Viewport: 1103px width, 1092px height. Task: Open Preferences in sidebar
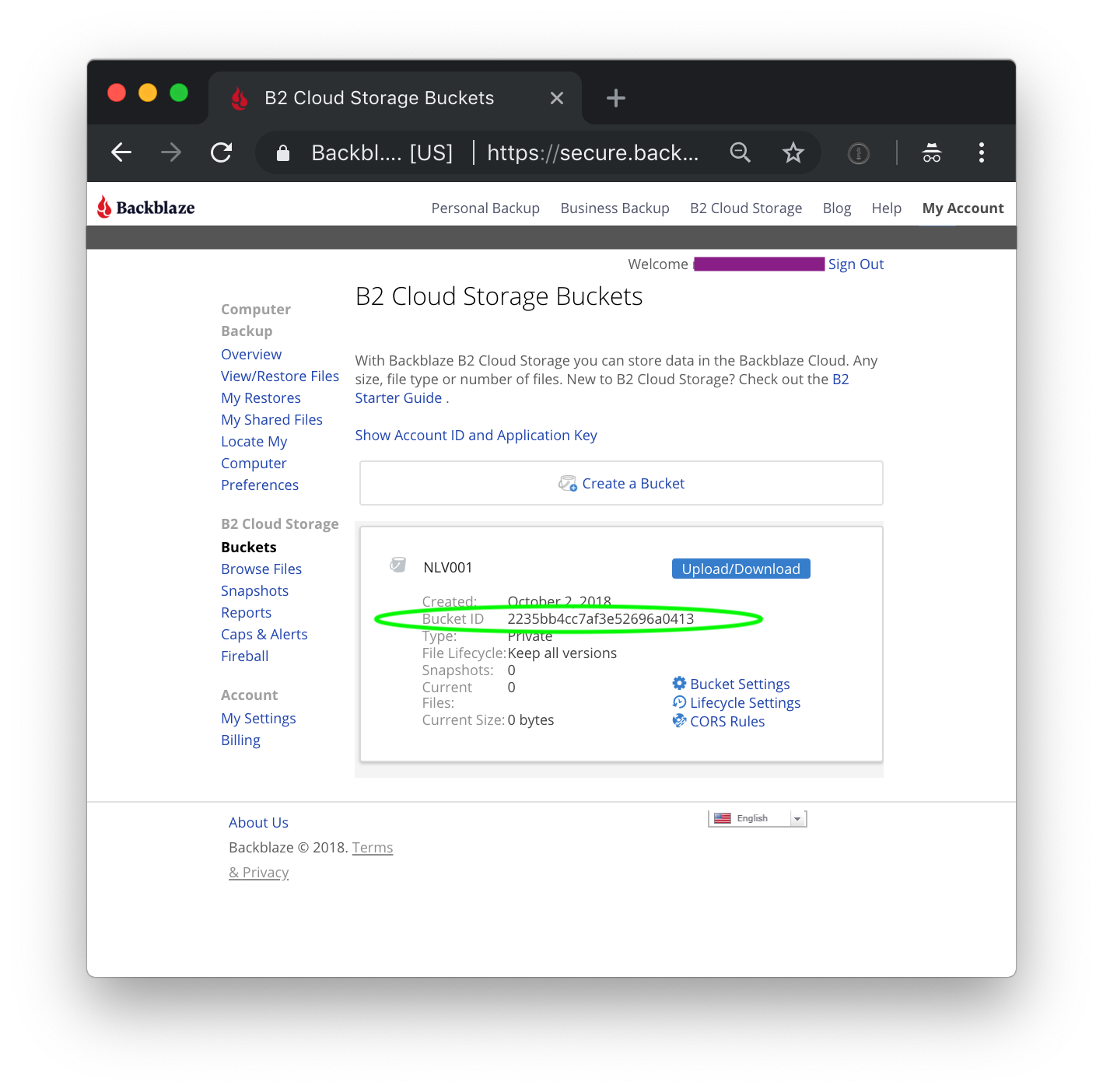[x=260, y=485]
